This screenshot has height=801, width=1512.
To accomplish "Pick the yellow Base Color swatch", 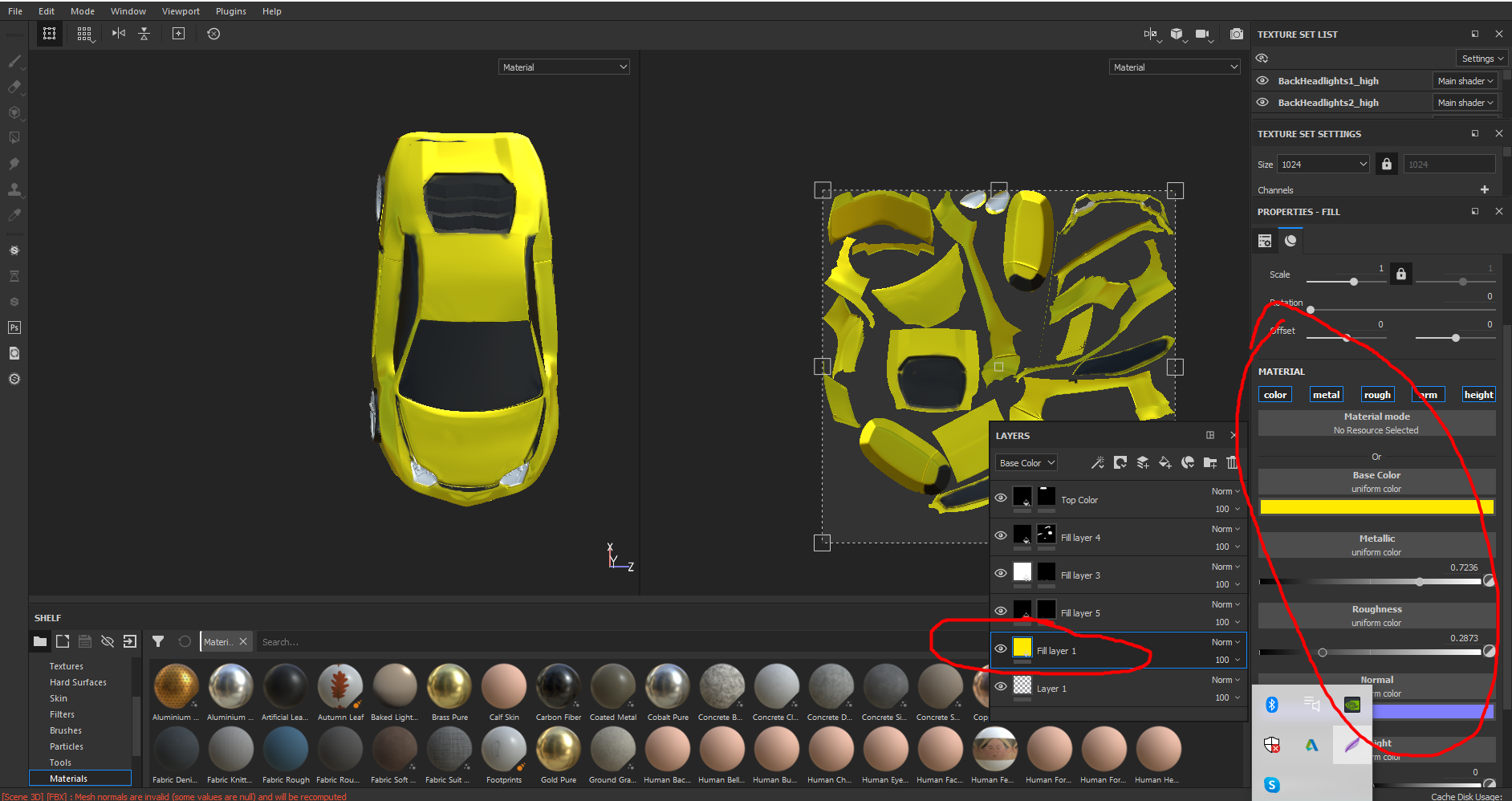I will (x=1376, y=506).
